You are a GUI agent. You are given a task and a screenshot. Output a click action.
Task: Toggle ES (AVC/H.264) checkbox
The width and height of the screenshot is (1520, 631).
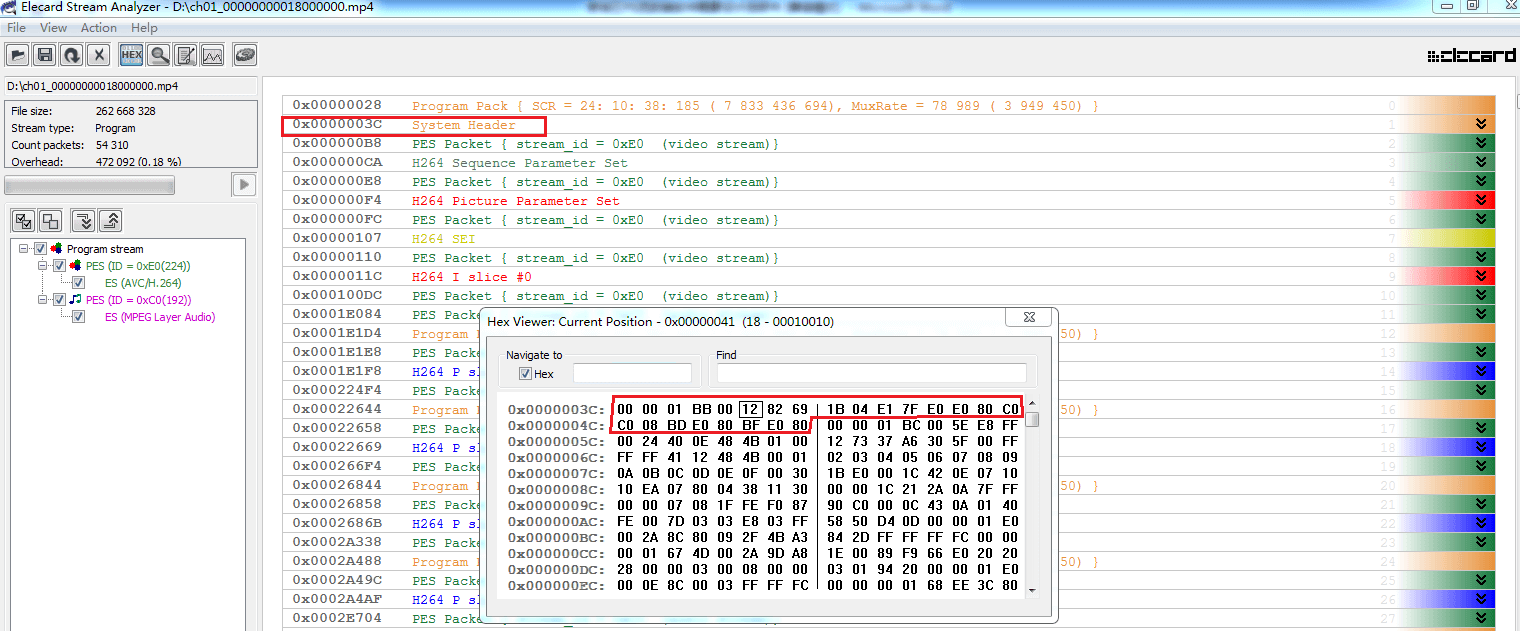coord(78,283)
